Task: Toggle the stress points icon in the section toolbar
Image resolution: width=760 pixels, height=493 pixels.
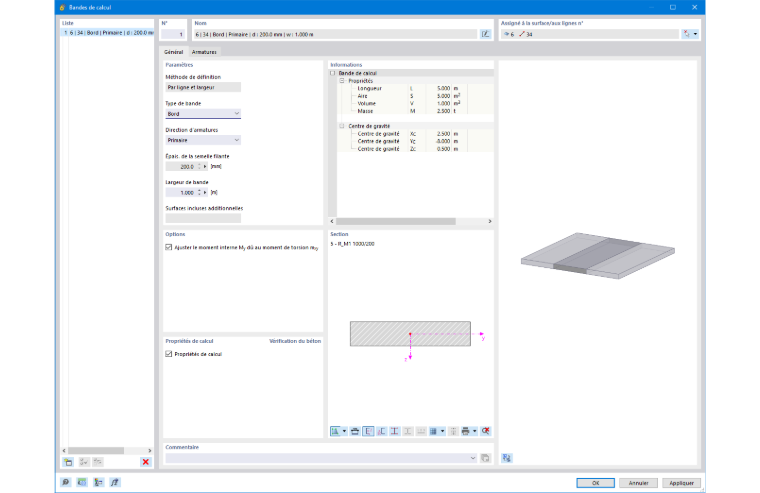Action: pos(395,431)
